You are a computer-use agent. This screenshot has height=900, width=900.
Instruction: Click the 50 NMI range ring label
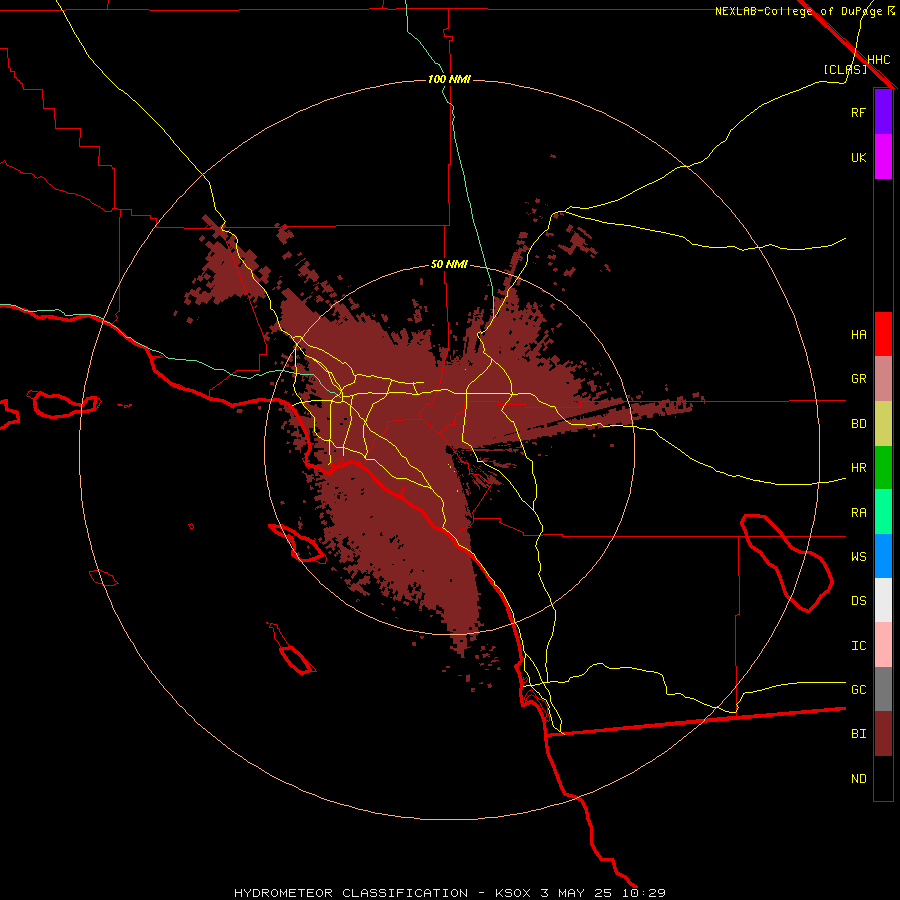point(449,265)
